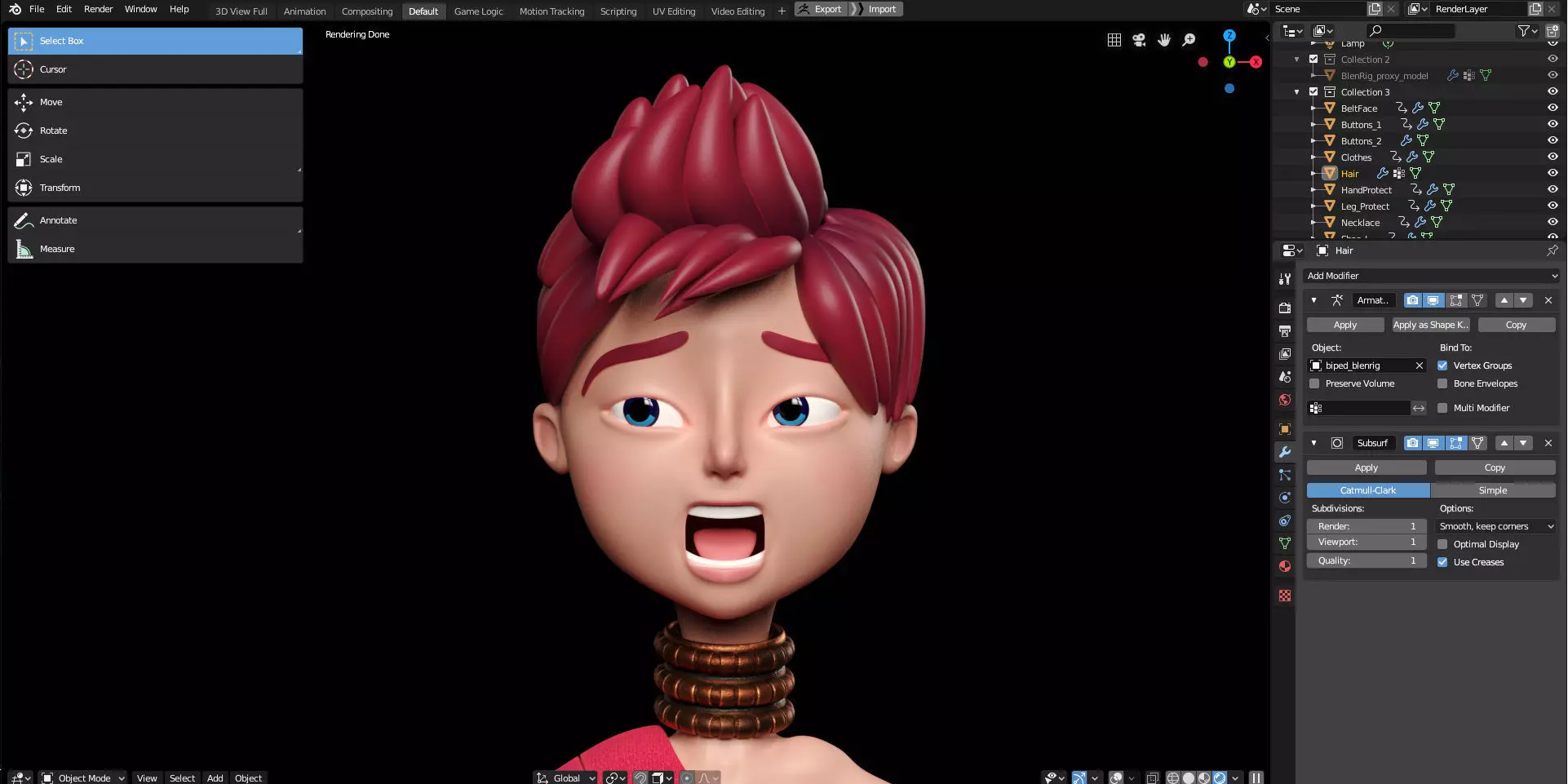Open the Tool properties tab
The height and width of the screenshot is (784, 1568).
(1285, 279)
